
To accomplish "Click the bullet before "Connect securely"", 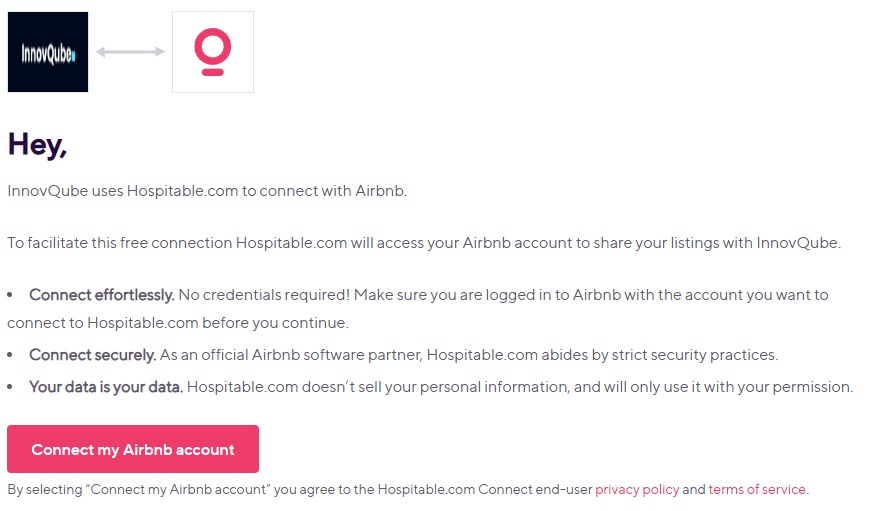I will (11, 356).
